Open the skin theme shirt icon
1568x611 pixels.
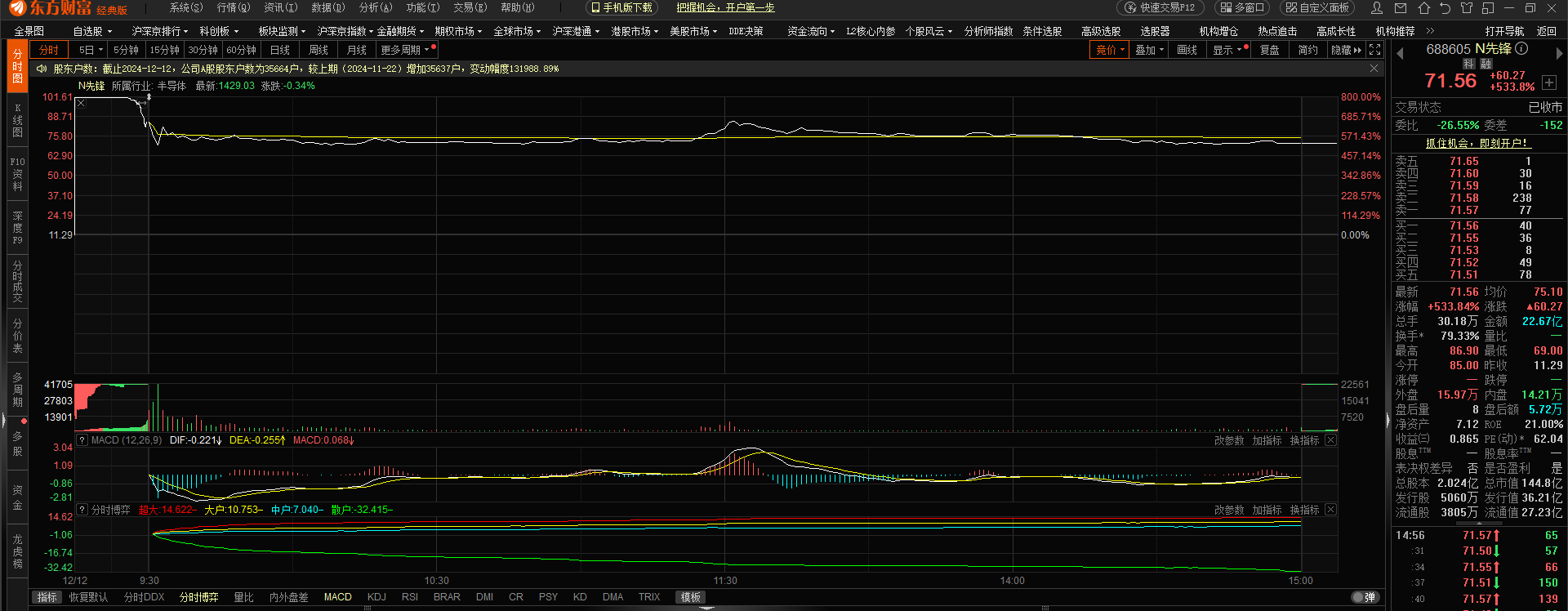(x=1467, y=7)
